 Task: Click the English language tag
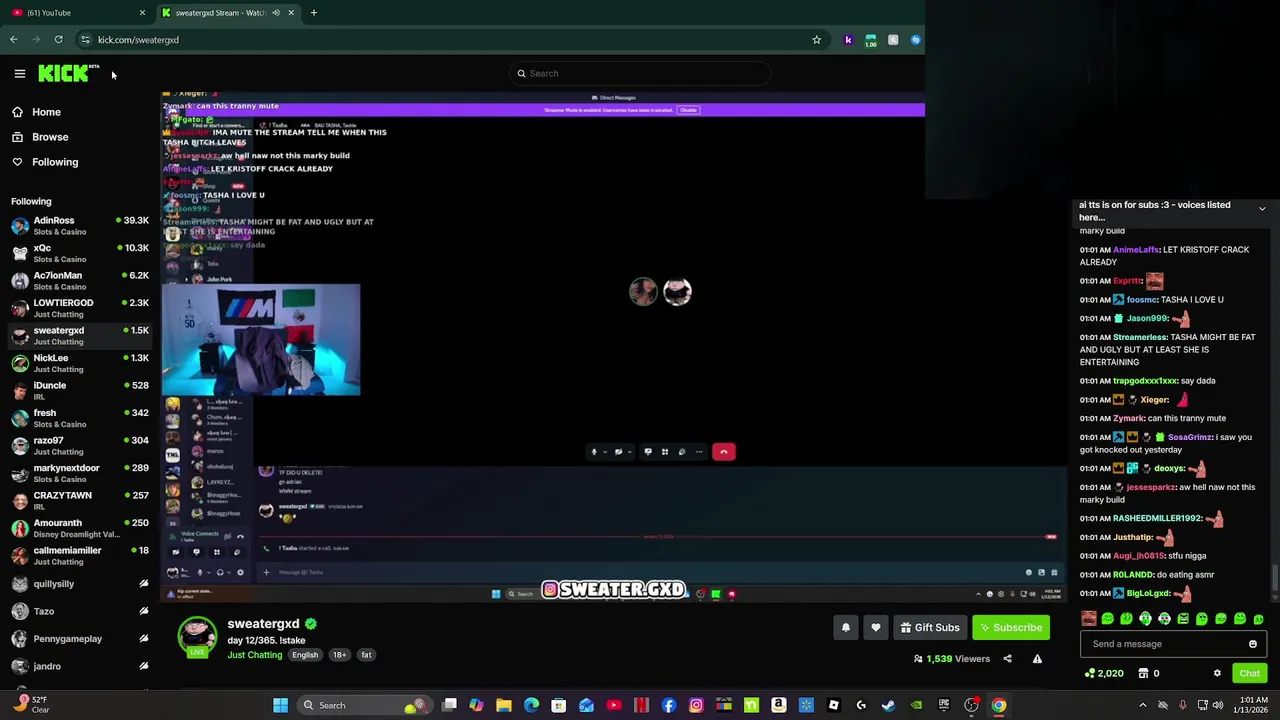[305, 655]
